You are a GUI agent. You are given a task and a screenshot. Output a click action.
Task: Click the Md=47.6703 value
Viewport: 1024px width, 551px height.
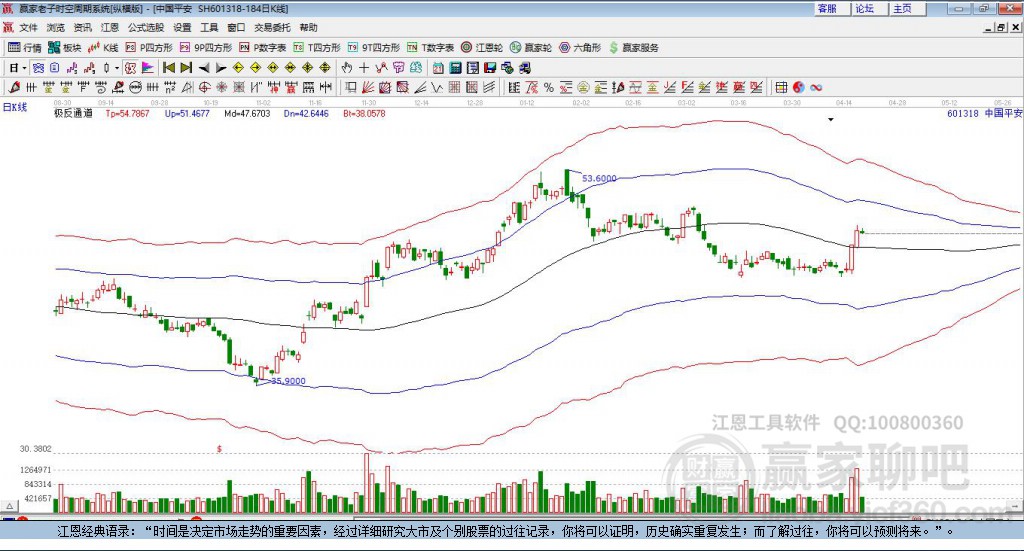[x=247, y=114]
